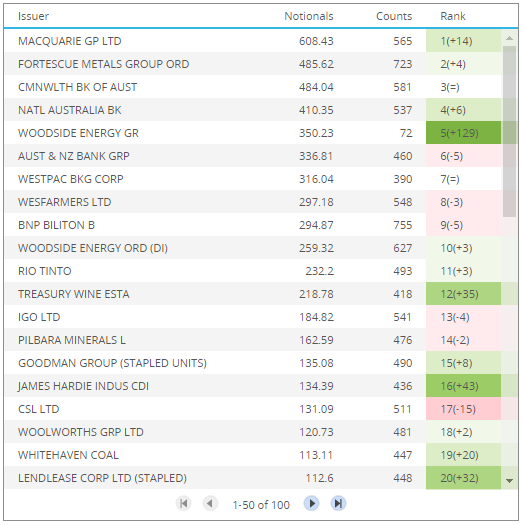
Task: Select the WOODSIDE ENERGY GR issuer
Action: coord(78,133)
